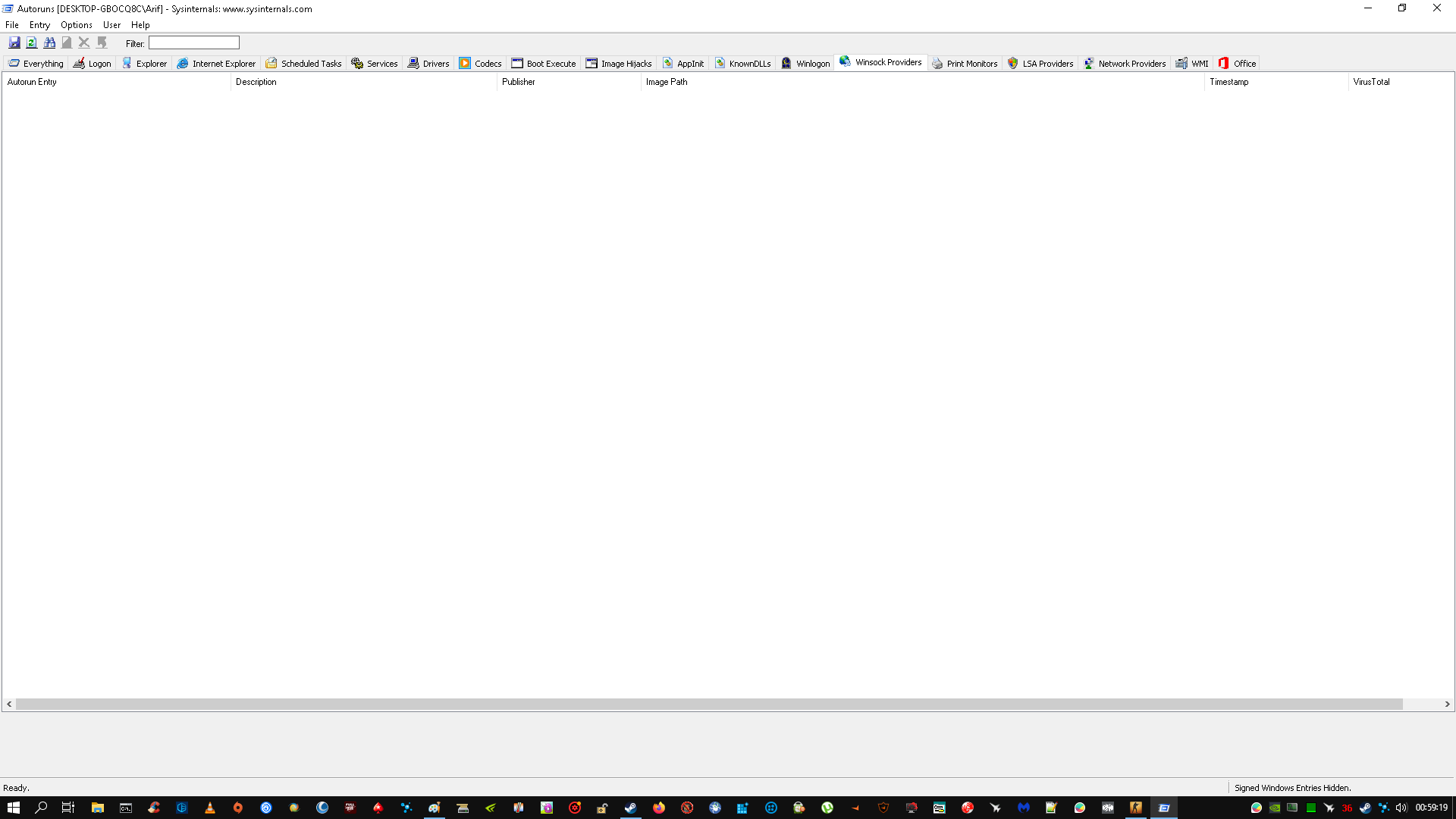Viewport: 1456px width, 819px height.
Task: Open the Entry menu
Action: point(39,25)
